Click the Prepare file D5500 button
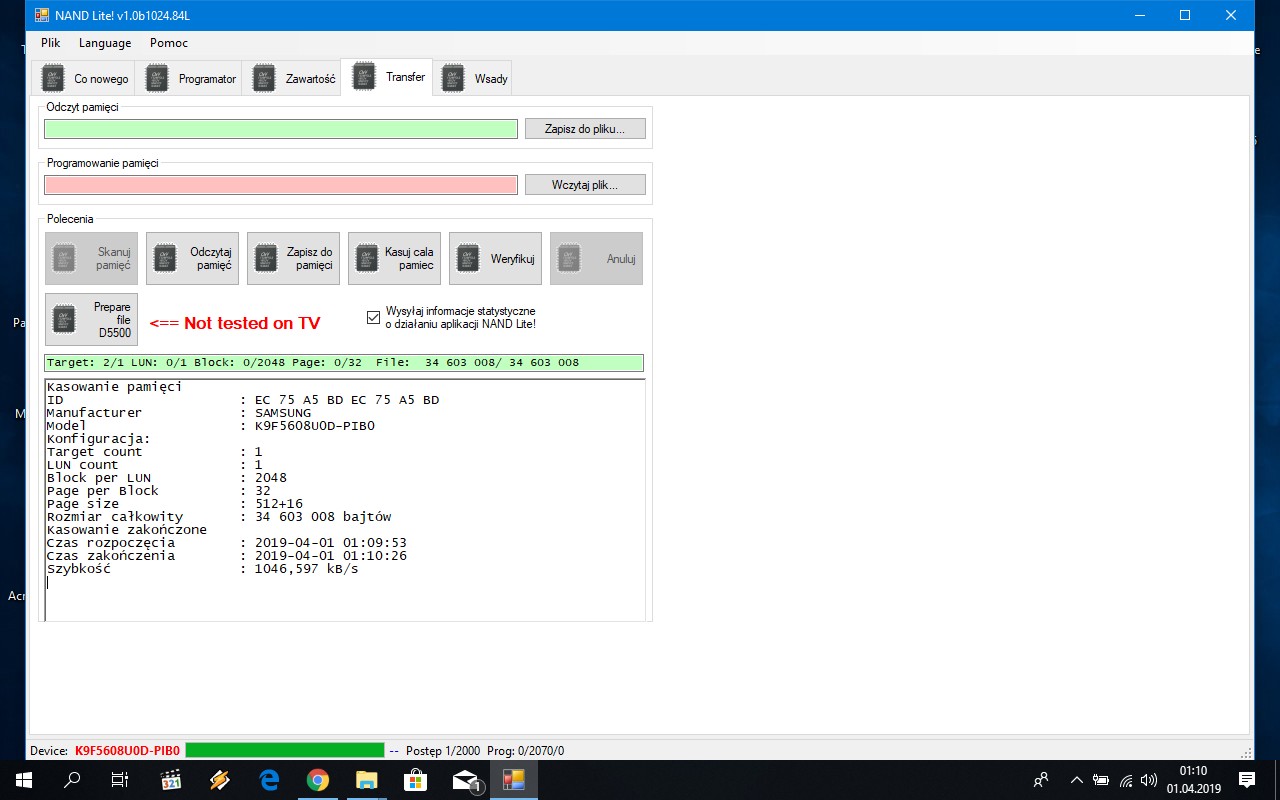This screenshot has width=1280, height=800. pyautogui.click(x=91, y=320)
